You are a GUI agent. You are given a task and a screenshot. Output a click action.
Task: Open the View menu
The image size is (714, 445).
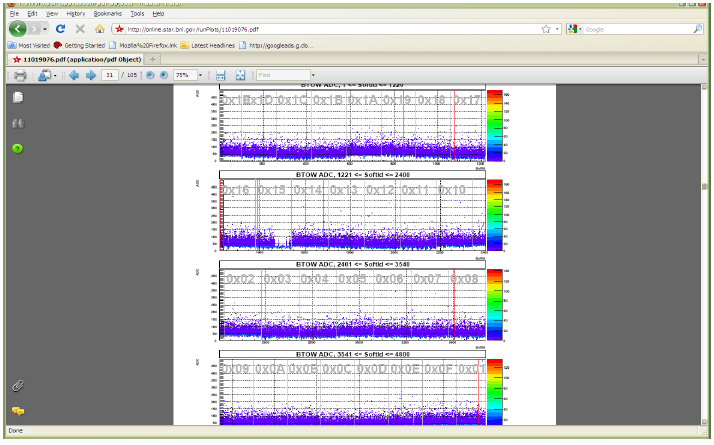point(52,14)
